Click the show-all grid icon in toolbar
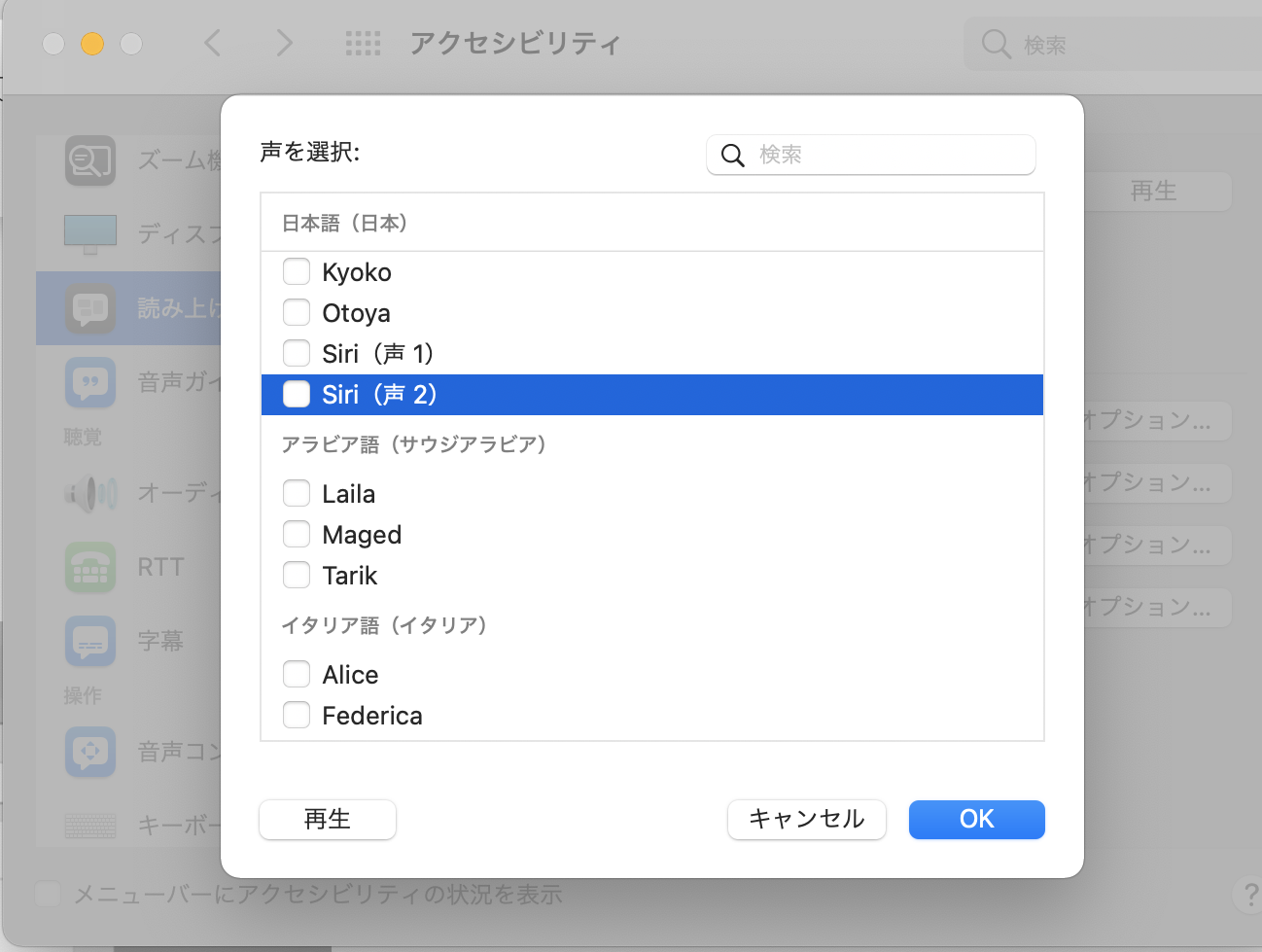The image size is (1262, 952). (x=363, y=44)
